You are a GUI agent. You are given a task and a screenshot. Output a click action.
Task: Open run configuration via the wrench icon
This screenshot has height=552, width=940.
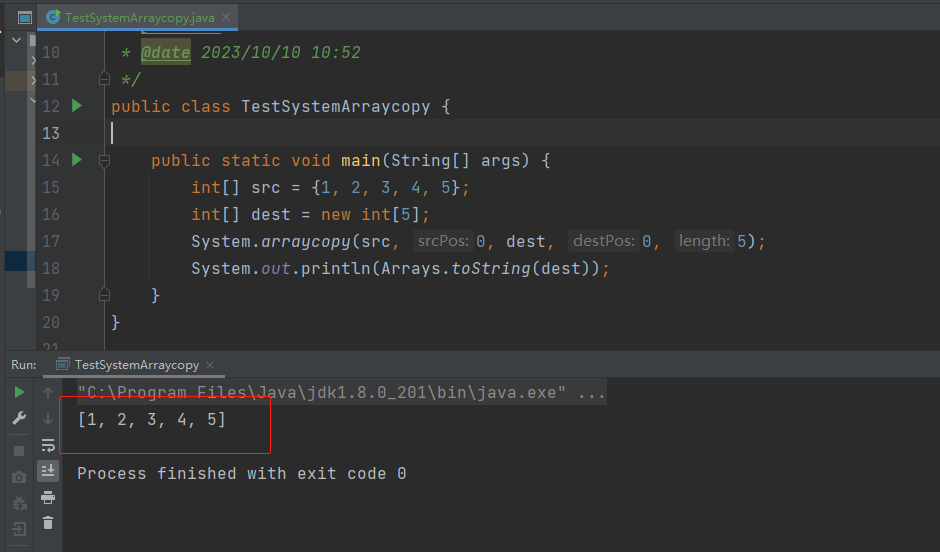19,418
